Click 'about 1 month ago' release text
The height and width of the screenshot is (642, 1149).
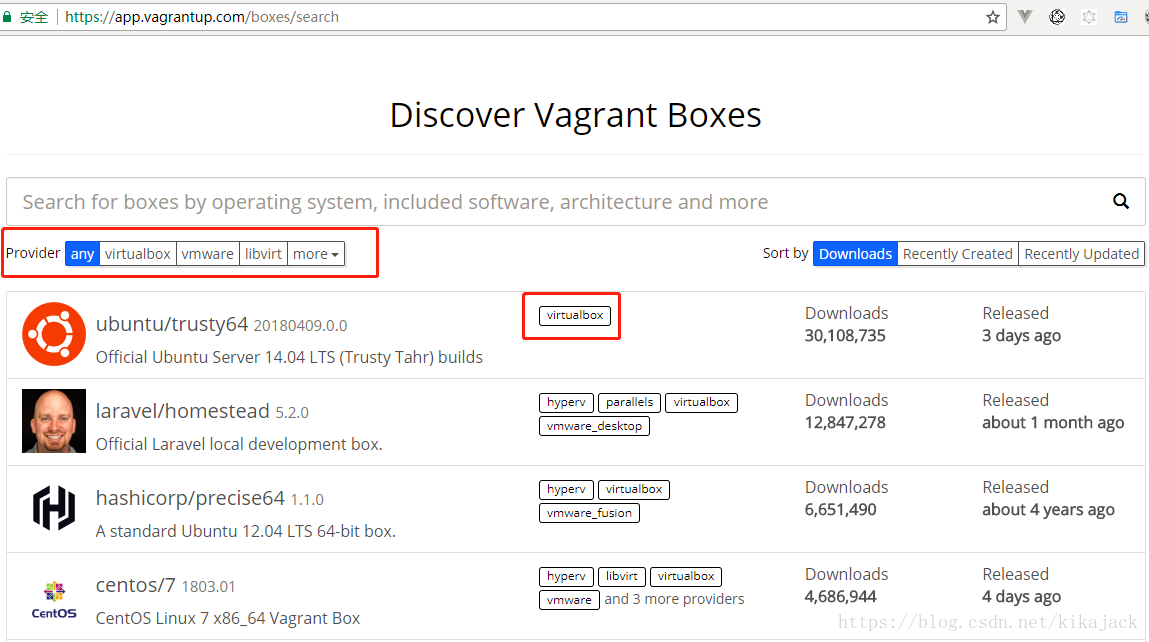click(1053, 423)
